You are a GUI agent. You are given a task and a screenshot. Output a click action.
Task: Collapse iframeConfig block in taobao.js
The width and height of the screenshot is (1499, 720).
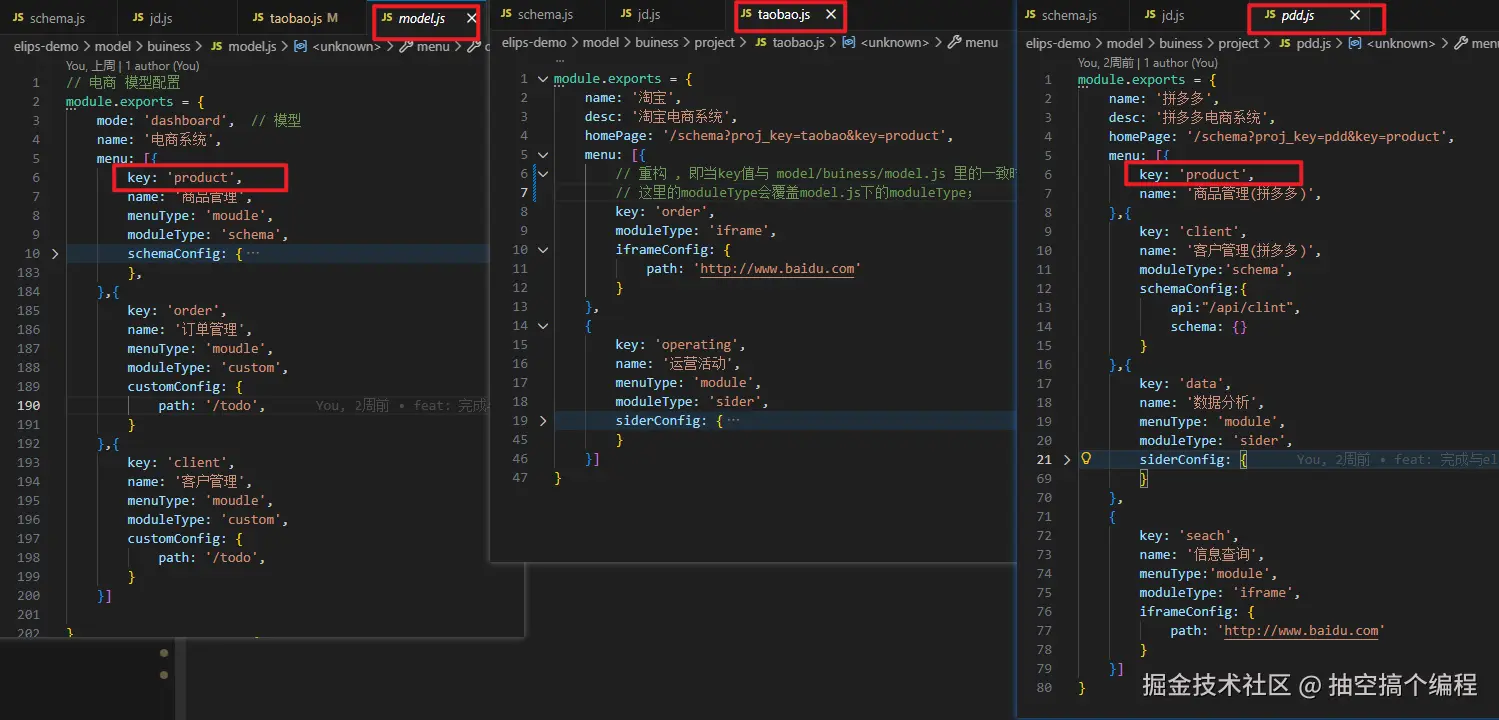pyautogui.click(x=543, y=250)
